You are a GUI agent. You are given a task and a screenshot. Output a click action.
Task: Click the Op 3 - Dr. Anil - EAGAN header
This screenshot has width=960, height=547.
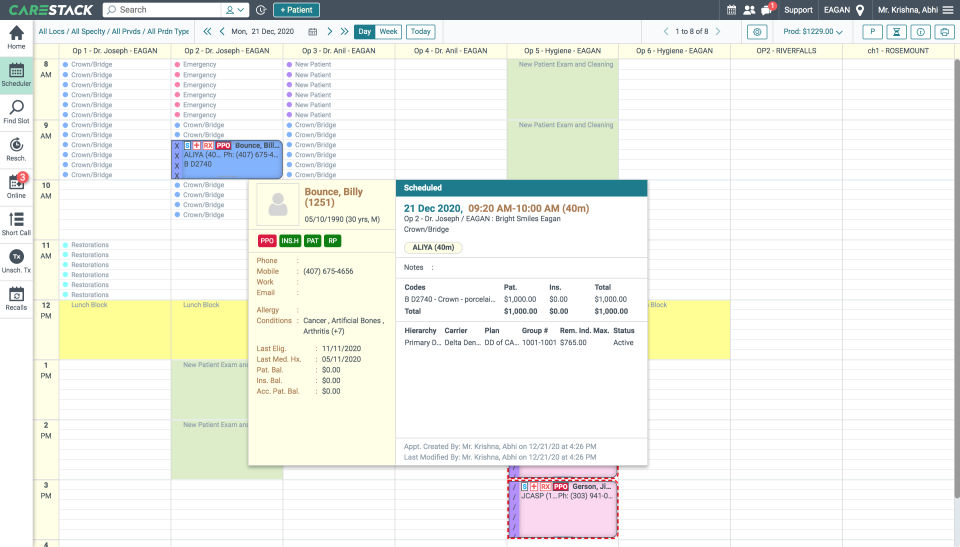click(339, 51)
